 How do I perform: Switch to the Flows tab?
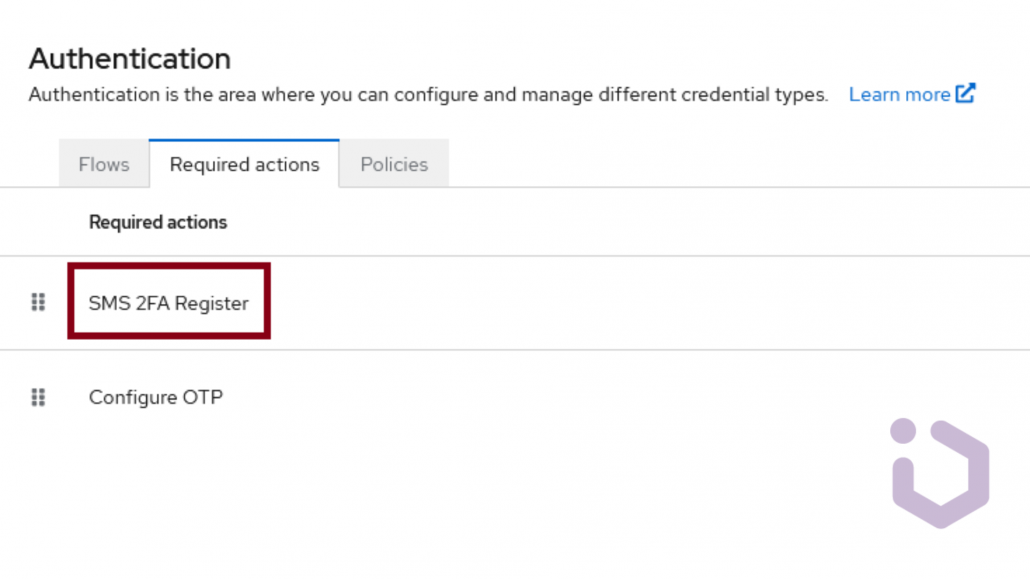pyautogui.click(x=103, y=164)
